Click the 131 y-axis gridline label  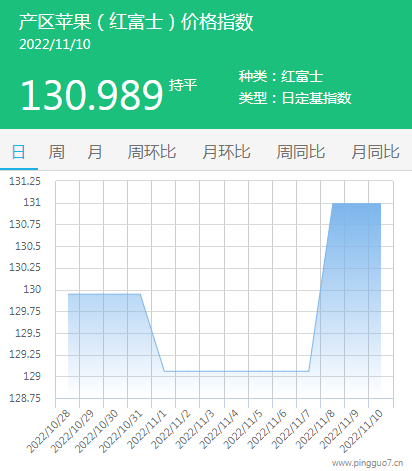tap(32, 202)
